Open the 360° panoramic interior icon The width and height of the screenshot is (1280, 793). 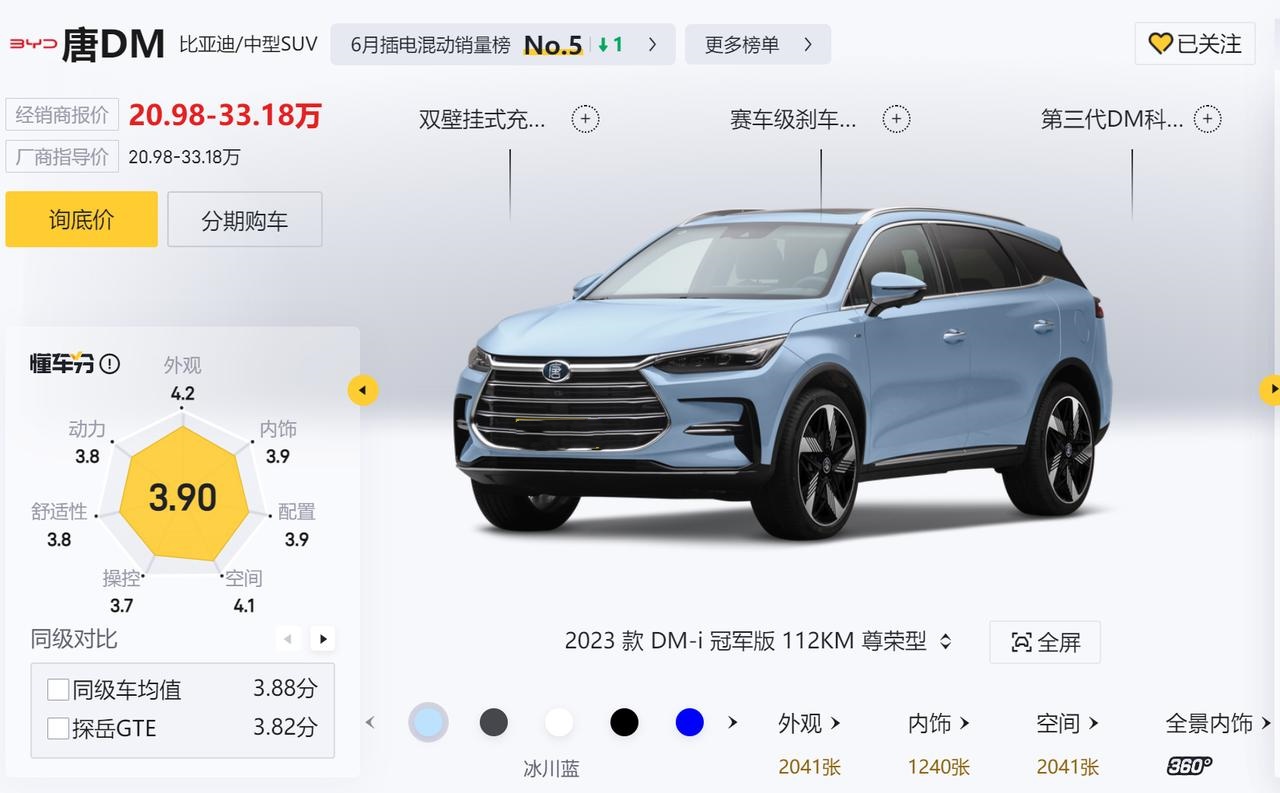click(1189, 766)
